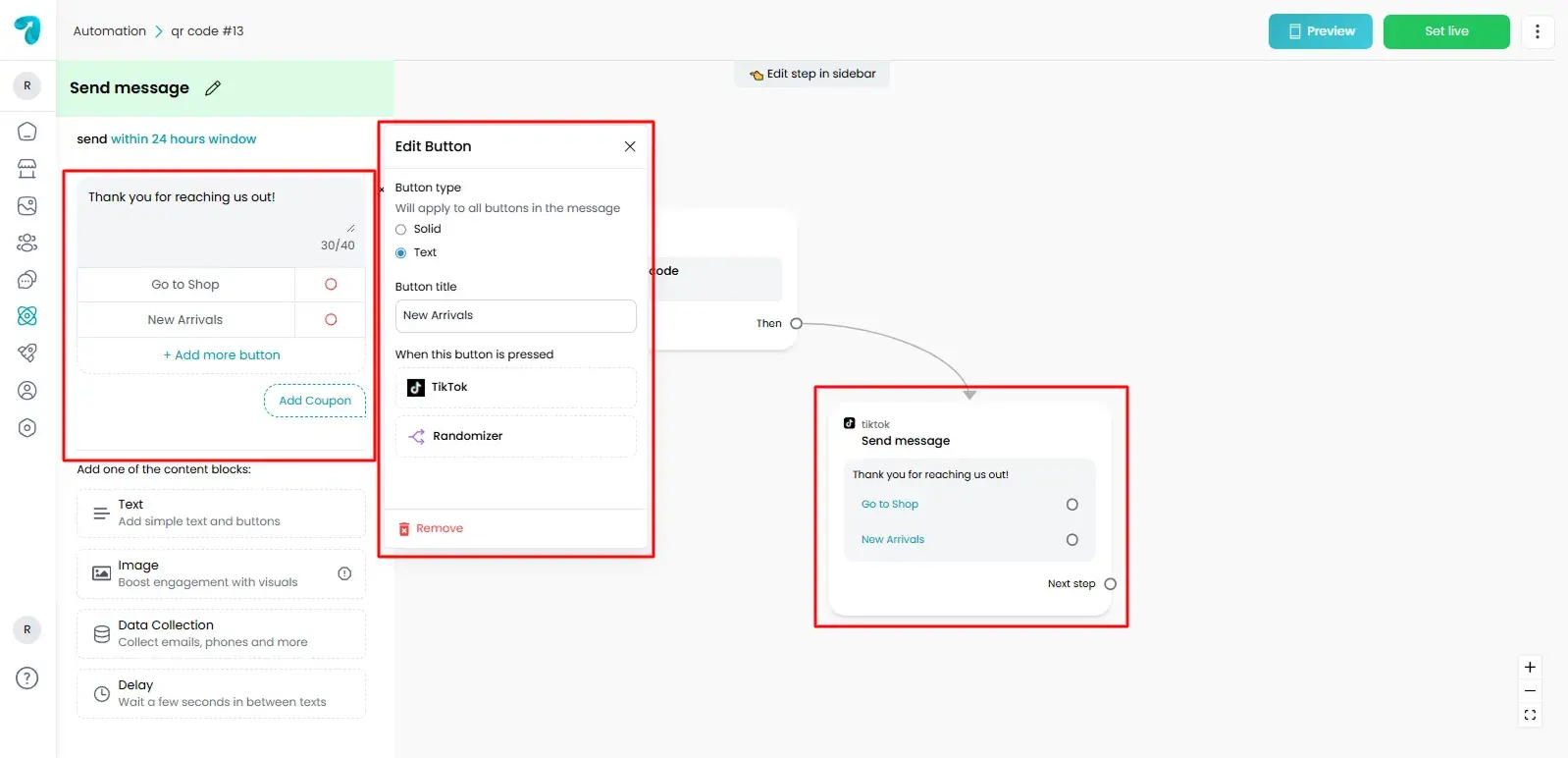Viewport: 1568px width, 758px height.
Task: Zoom in with the plus canvas control
Action: click(1530, 668)
